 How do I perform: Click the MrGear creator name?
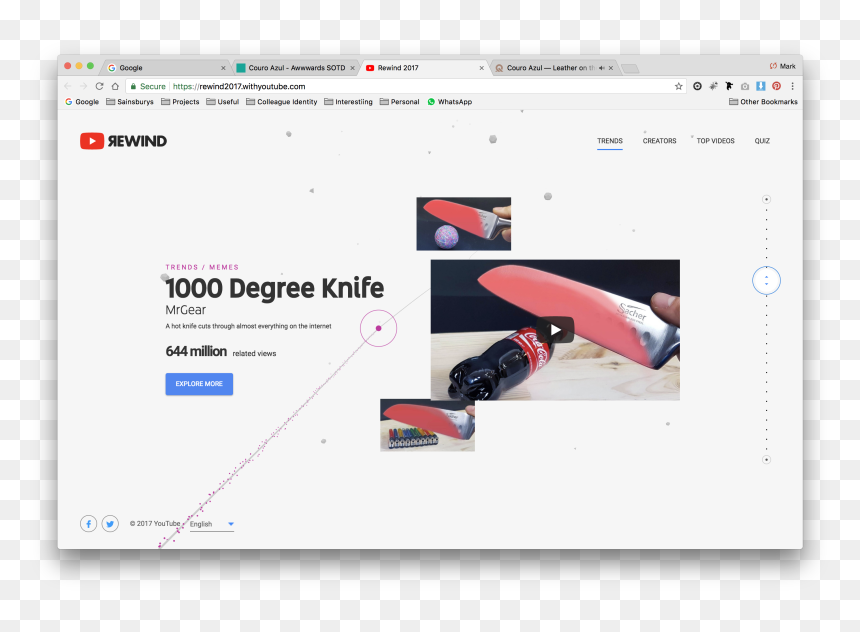(x=185, y=310)
